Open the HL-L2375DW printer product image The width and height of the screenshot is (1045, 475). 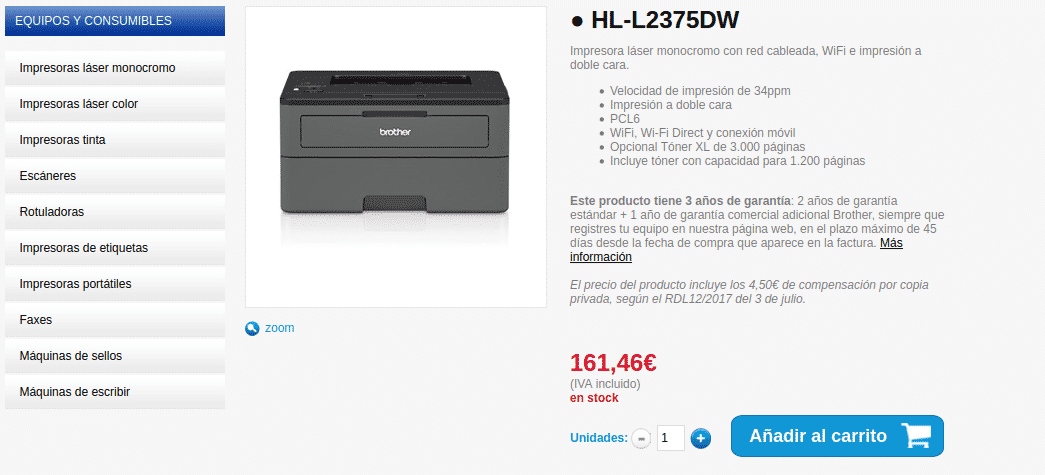395,157
